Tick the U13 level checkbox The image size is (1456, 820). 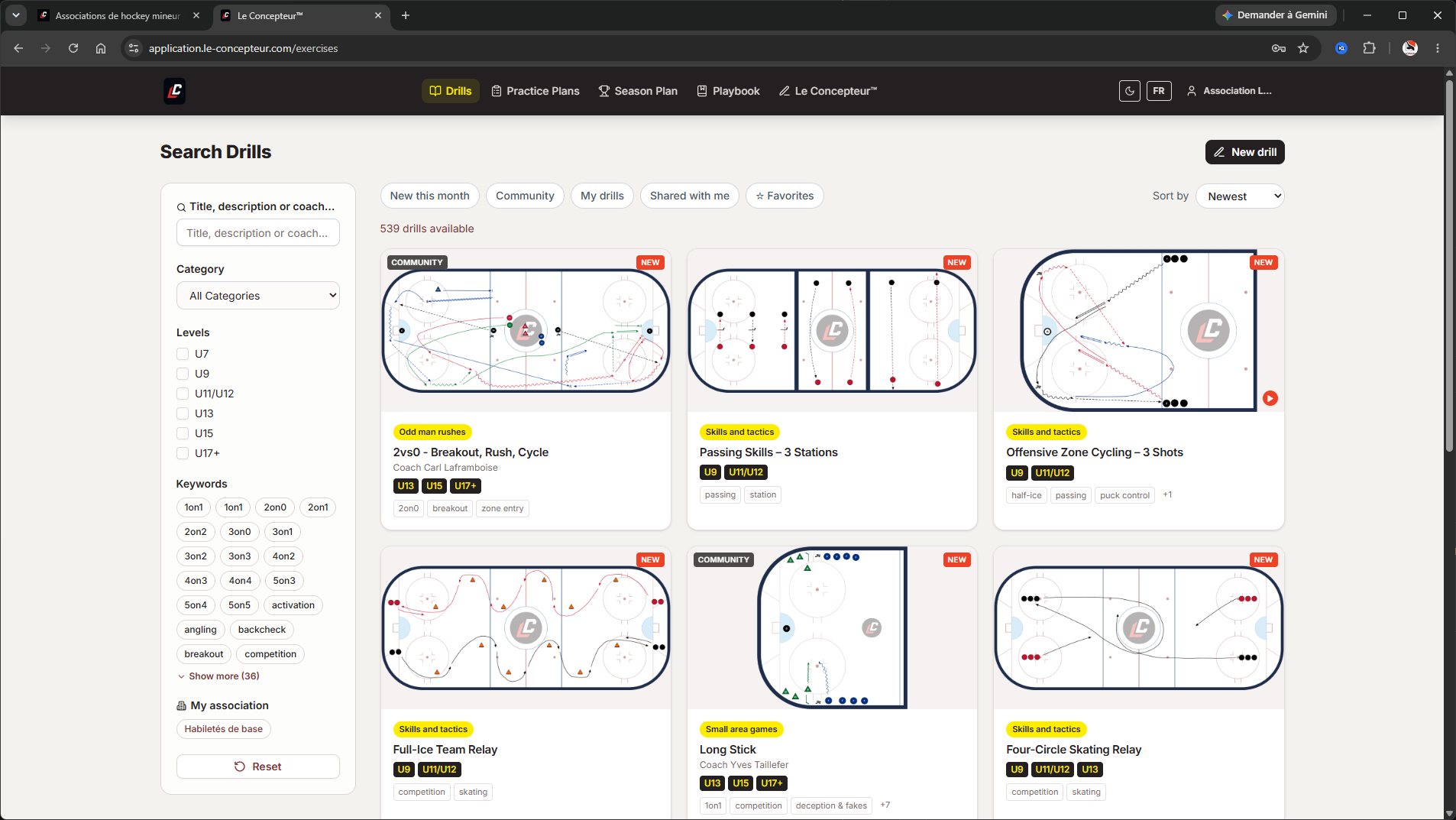[x=183, y=413]
